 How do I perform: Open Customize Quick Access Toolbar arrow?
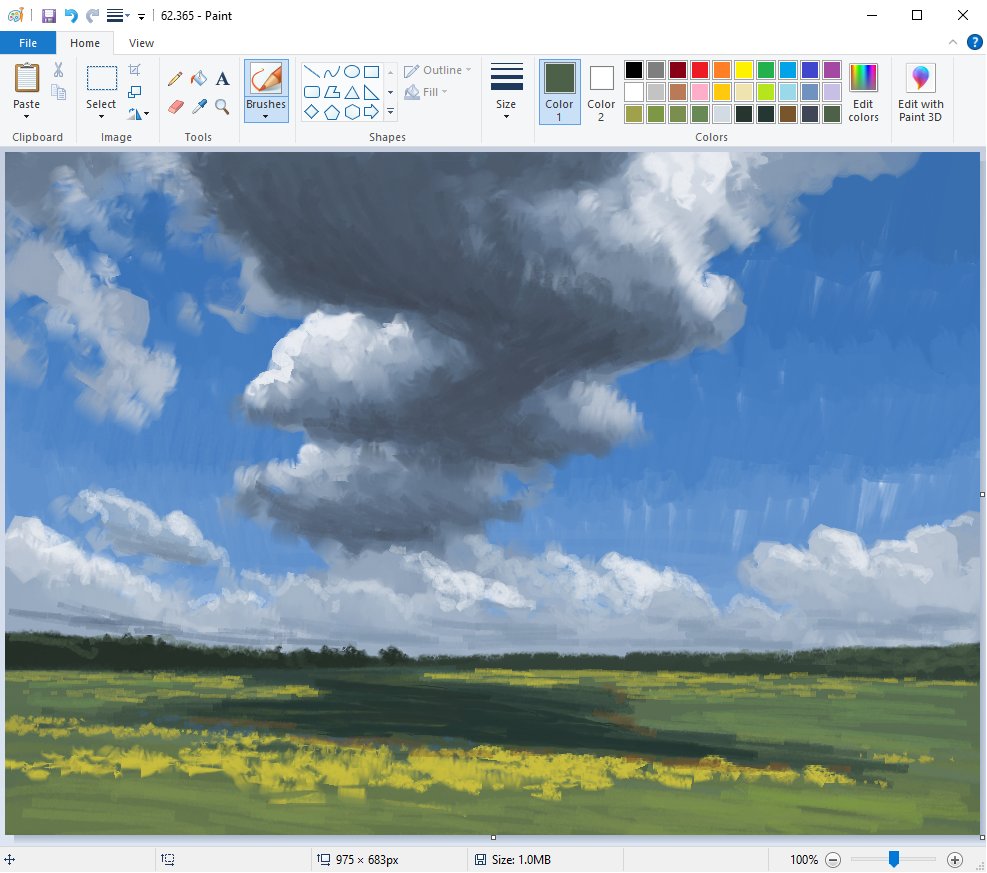pyautogui.click(x=142, y=17)
